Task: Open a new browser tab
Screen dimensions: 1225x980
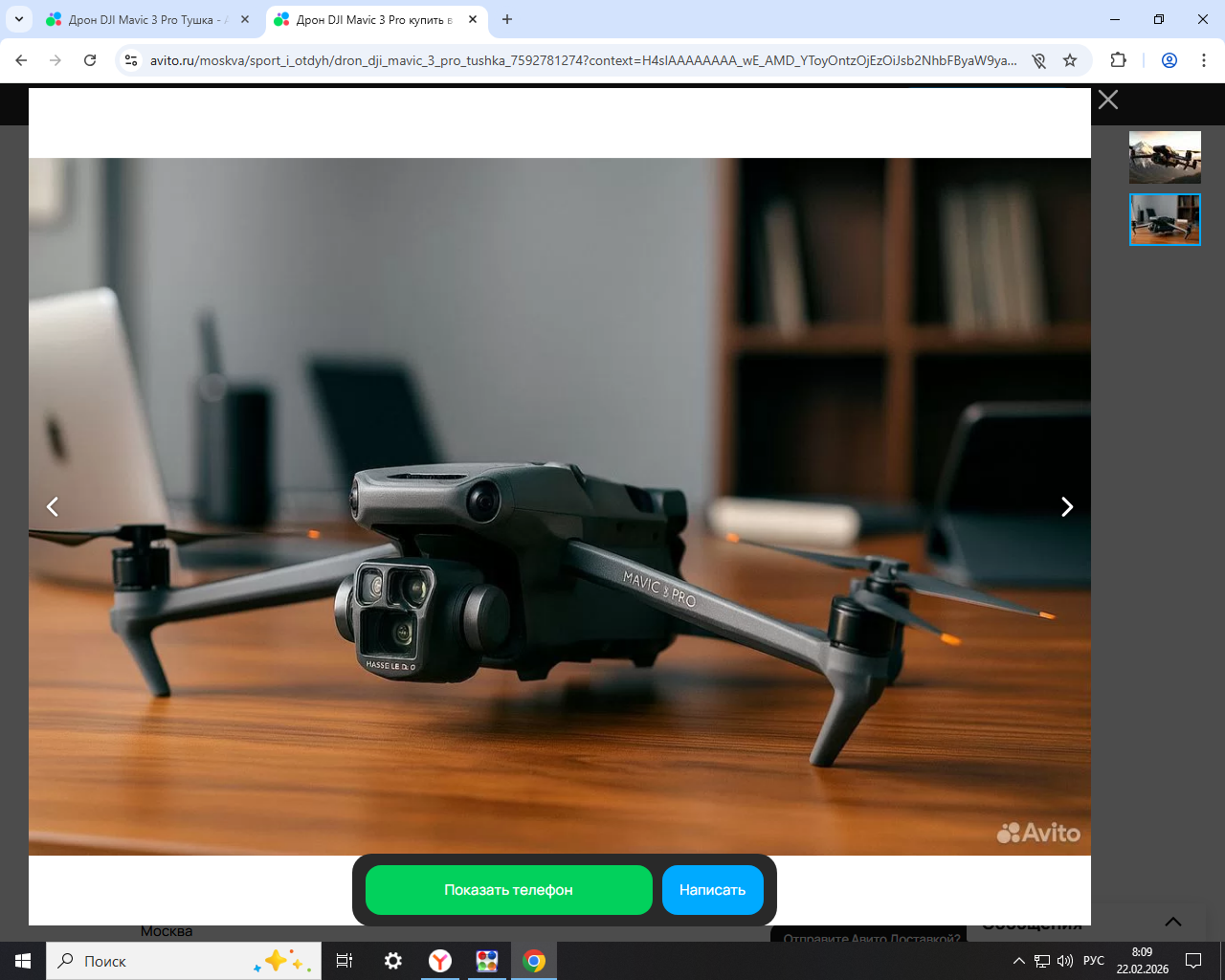Action: point(507,19)
